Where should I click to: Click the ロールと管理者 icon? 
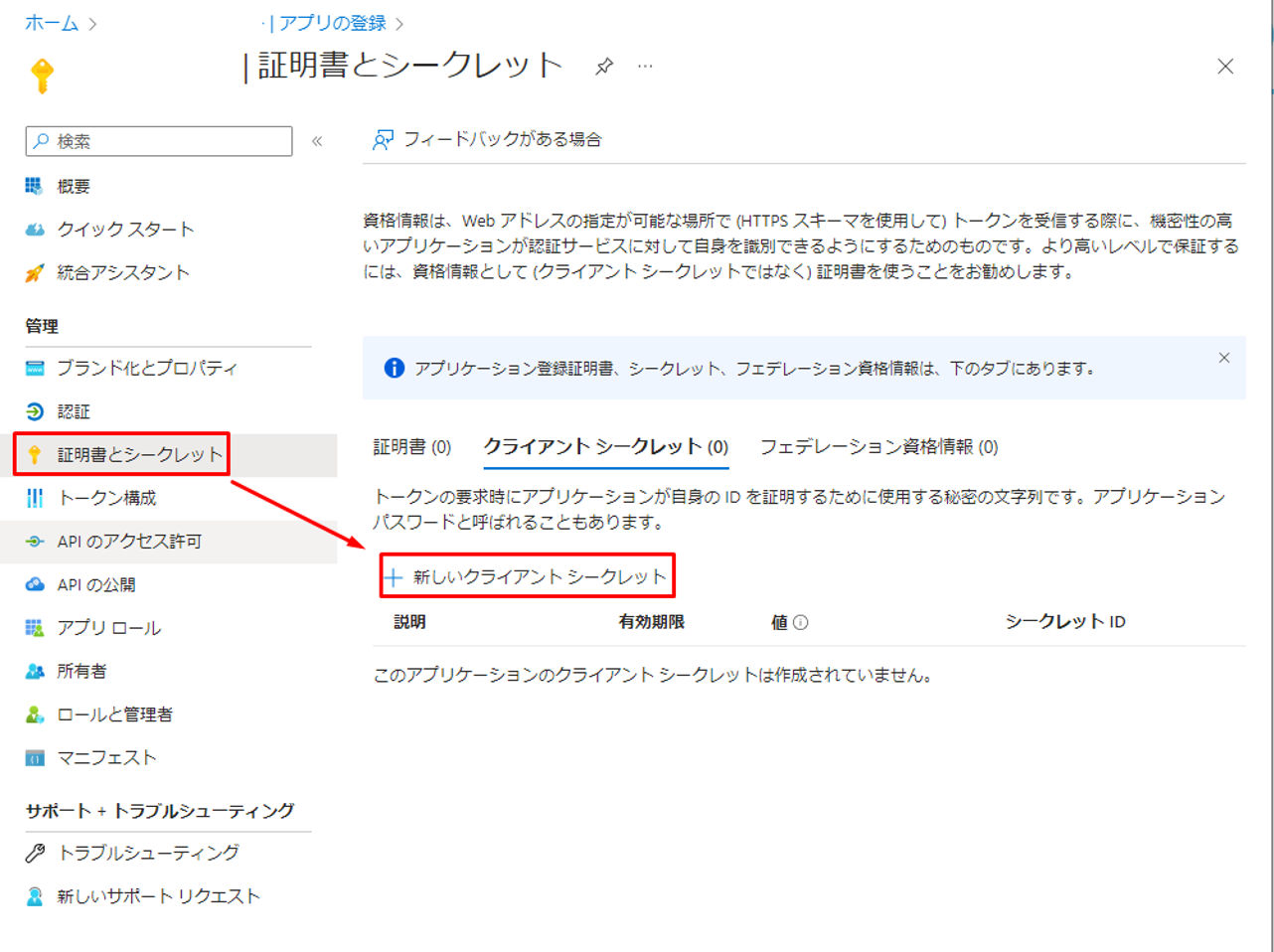pos(35,714)
